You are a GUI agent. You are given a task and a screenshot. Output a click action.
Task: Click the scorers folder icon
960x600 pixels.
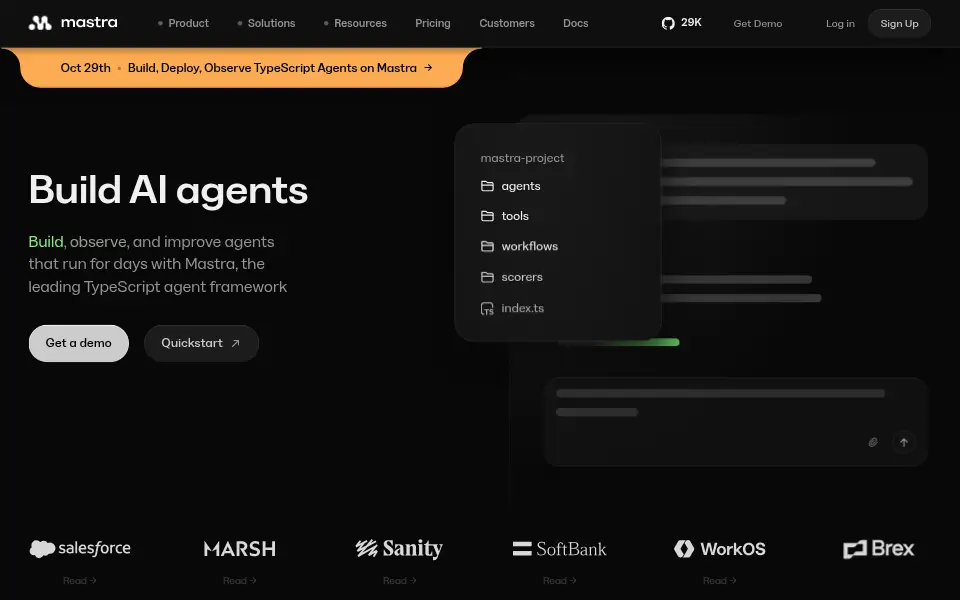pos(487,277)
